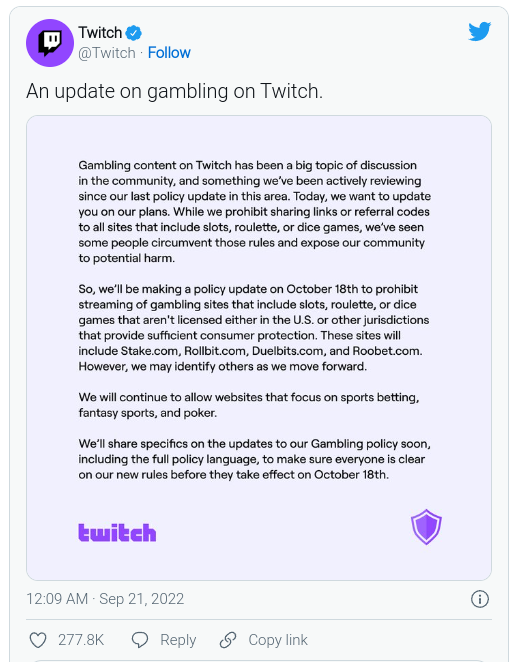The height and width of the screenshot is (662, 514).
Task: Click the 277.8K likes count
Action: (x=81, y=640)
